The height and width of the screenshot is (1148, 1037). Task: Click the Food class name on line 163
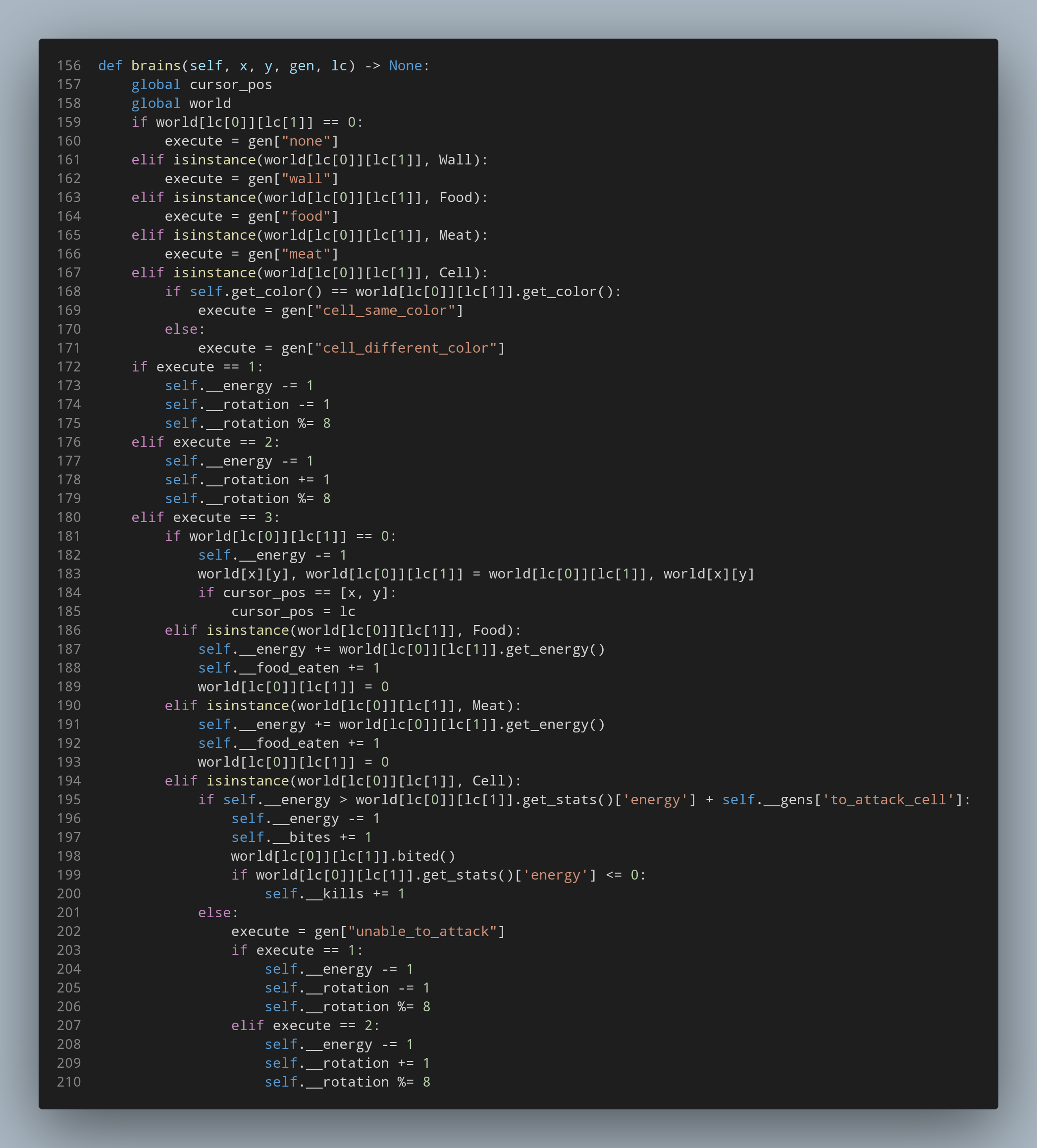(456, 198)
